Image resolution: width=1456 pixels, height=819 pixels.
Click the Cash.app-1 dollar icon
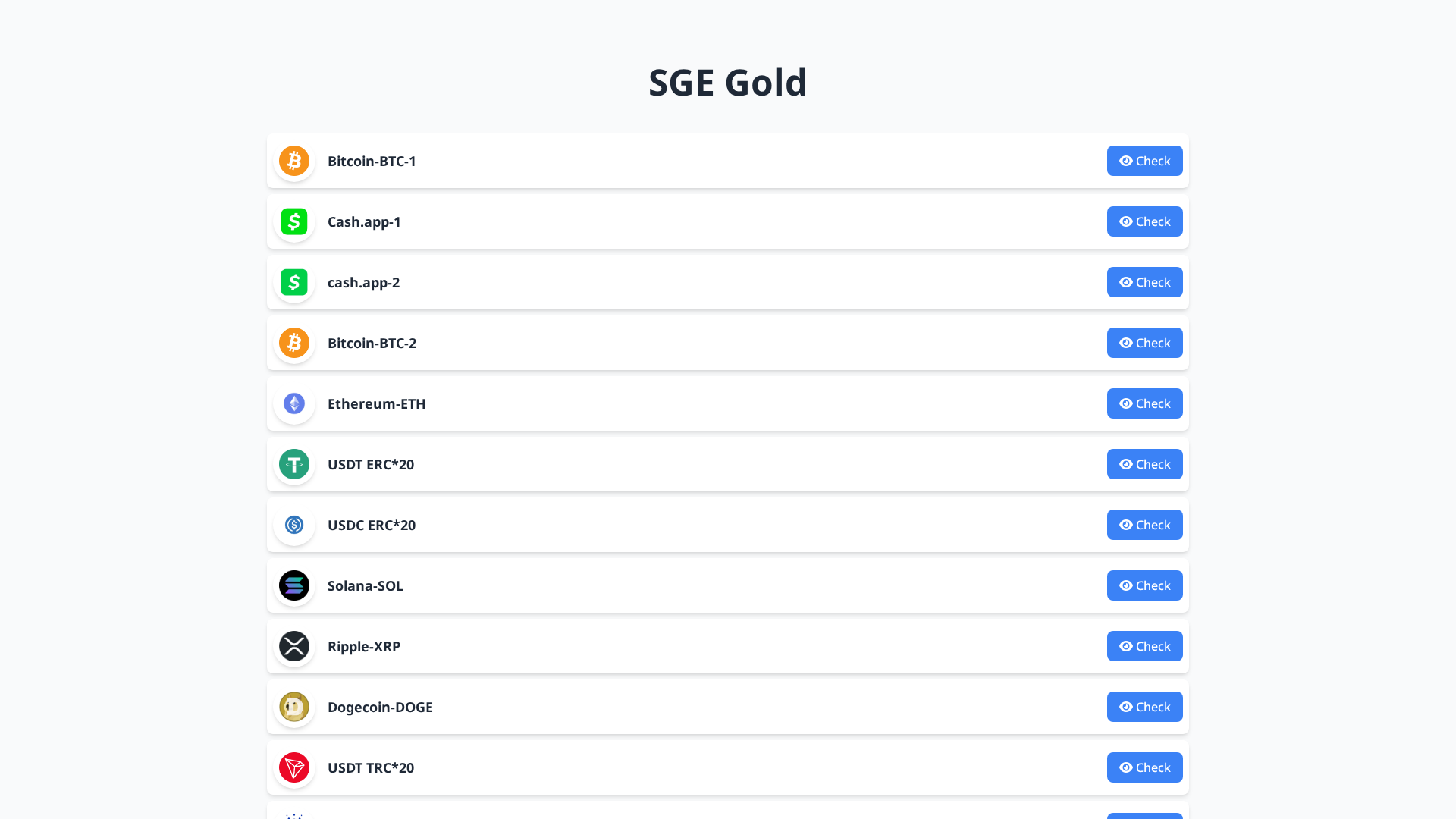click(x=293, y=221)
